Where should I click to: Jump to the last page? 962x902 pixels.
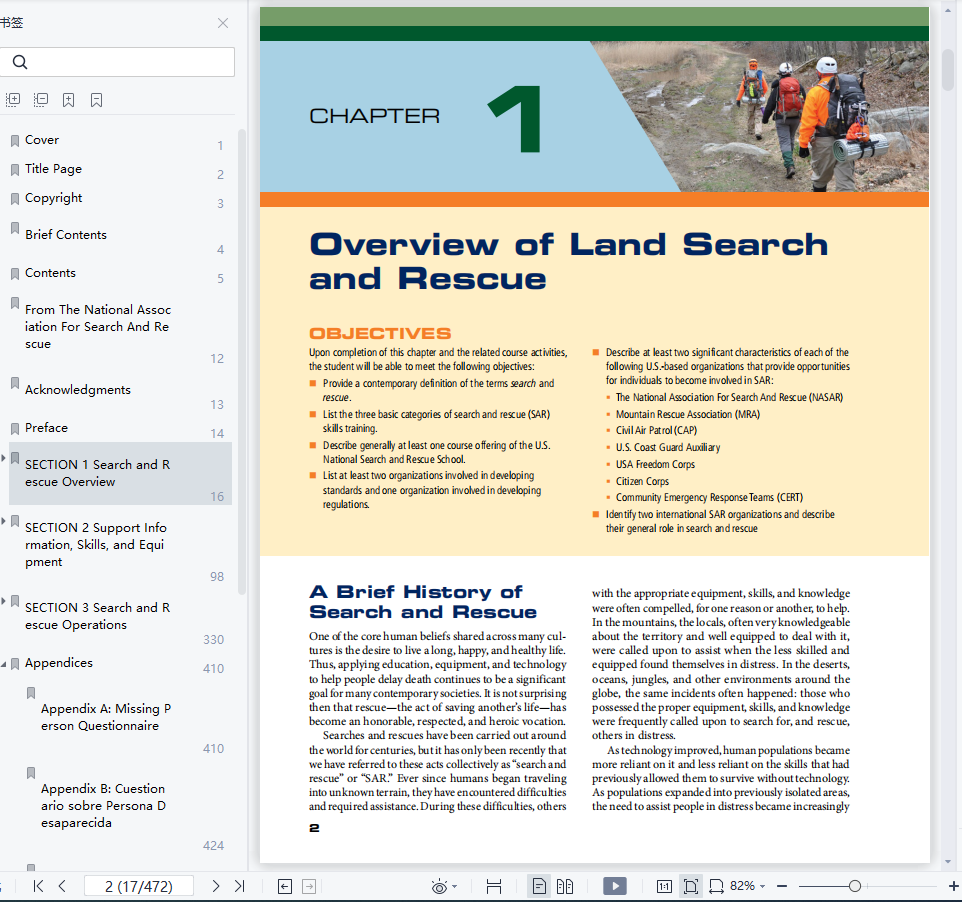[239, 886]
